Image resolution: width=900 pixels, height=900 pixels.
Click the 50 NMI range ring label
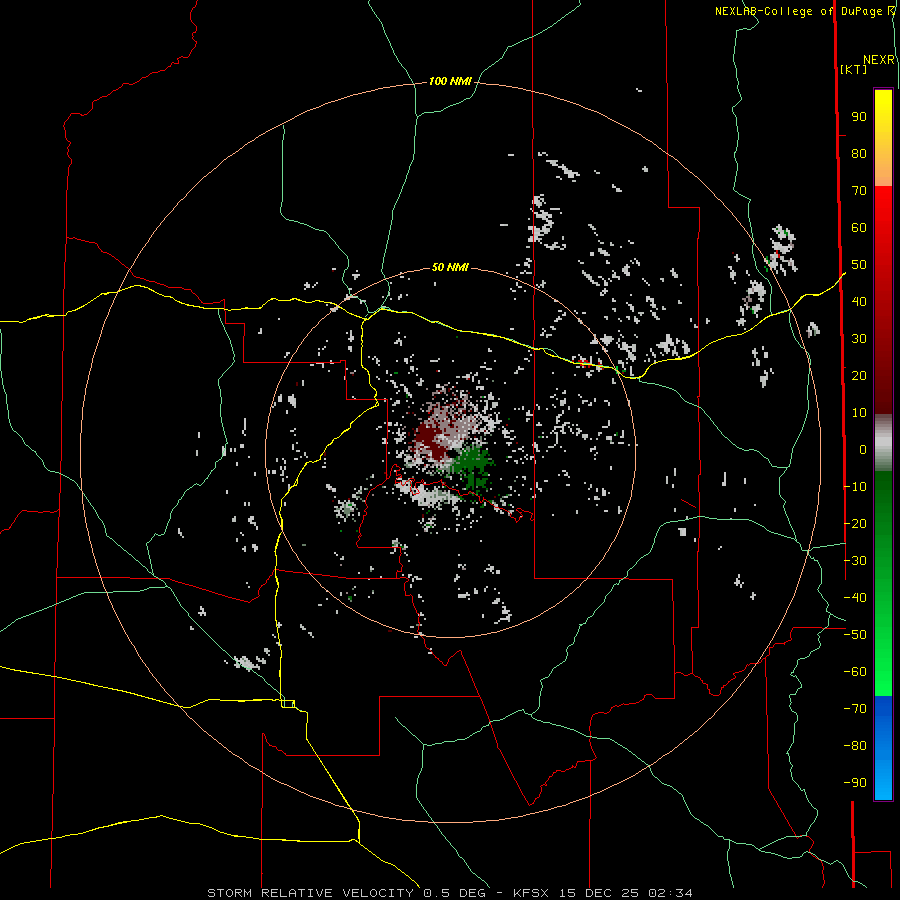click(450, 267)
